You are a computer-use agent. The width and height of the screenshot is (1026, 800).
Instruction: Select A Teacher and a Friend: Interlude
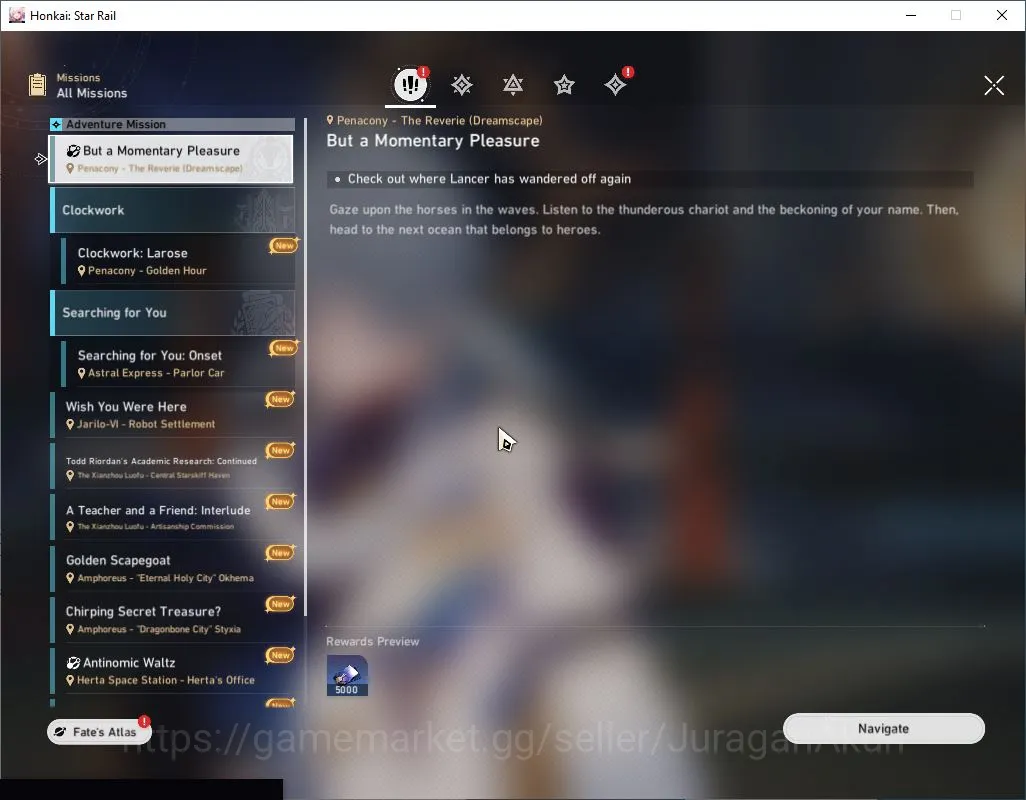[173, 517]
